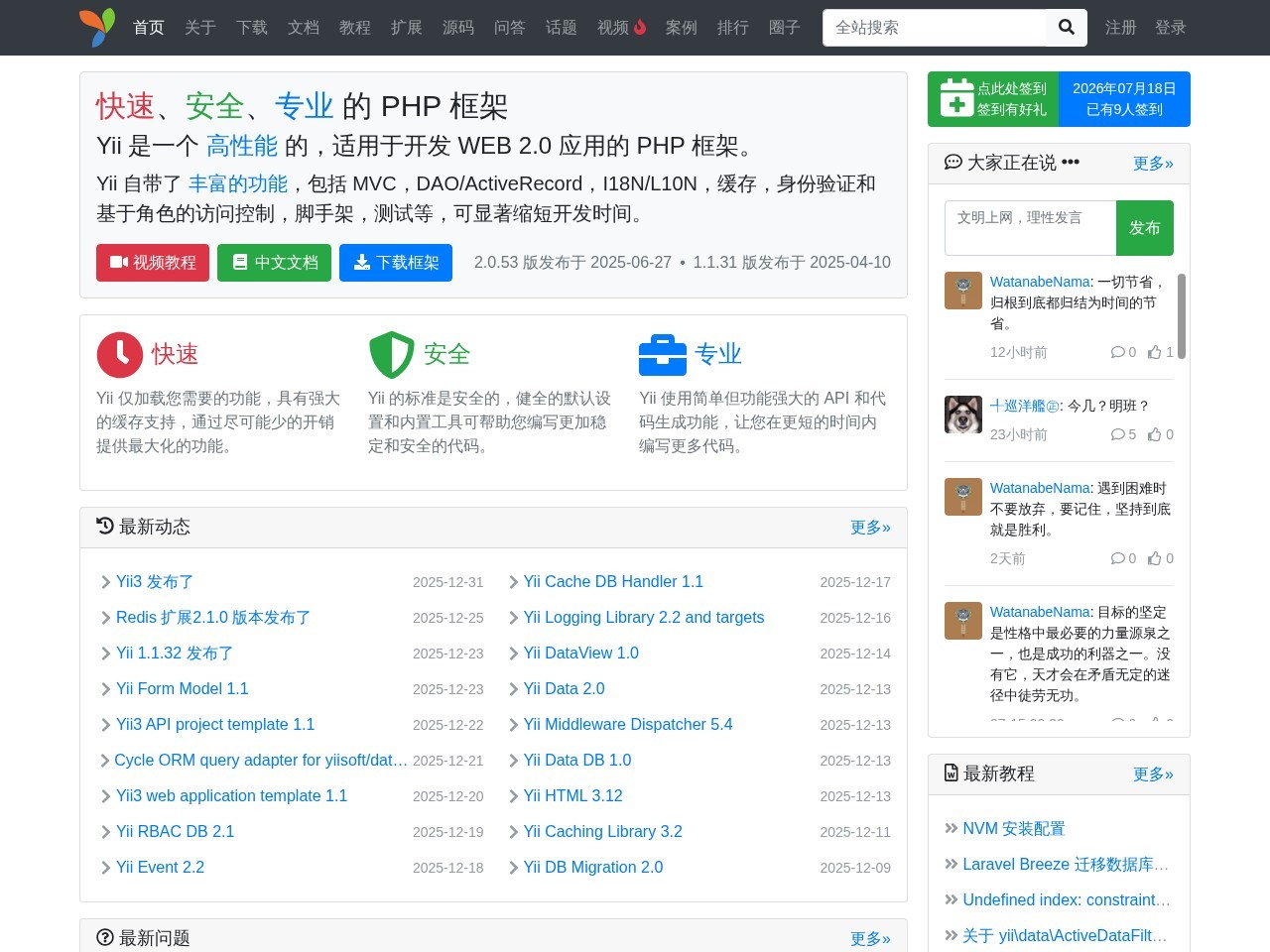Click the document icon next to 最新教程

pos(952,773)
